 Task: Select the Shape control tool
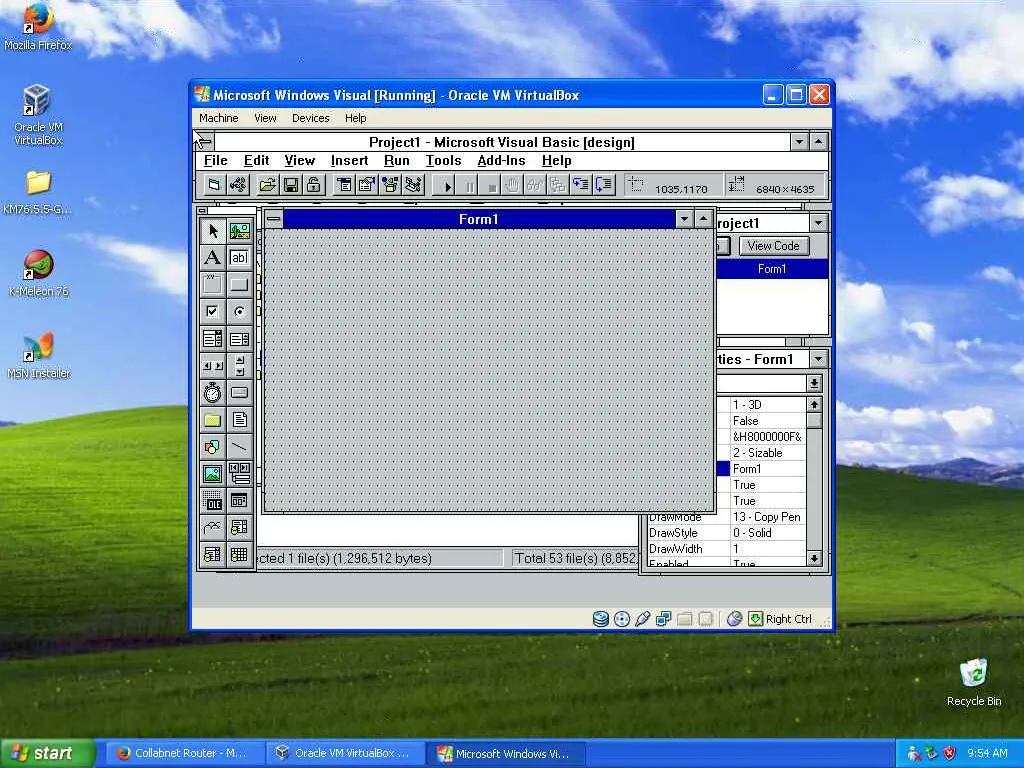(x=212, y=447)
